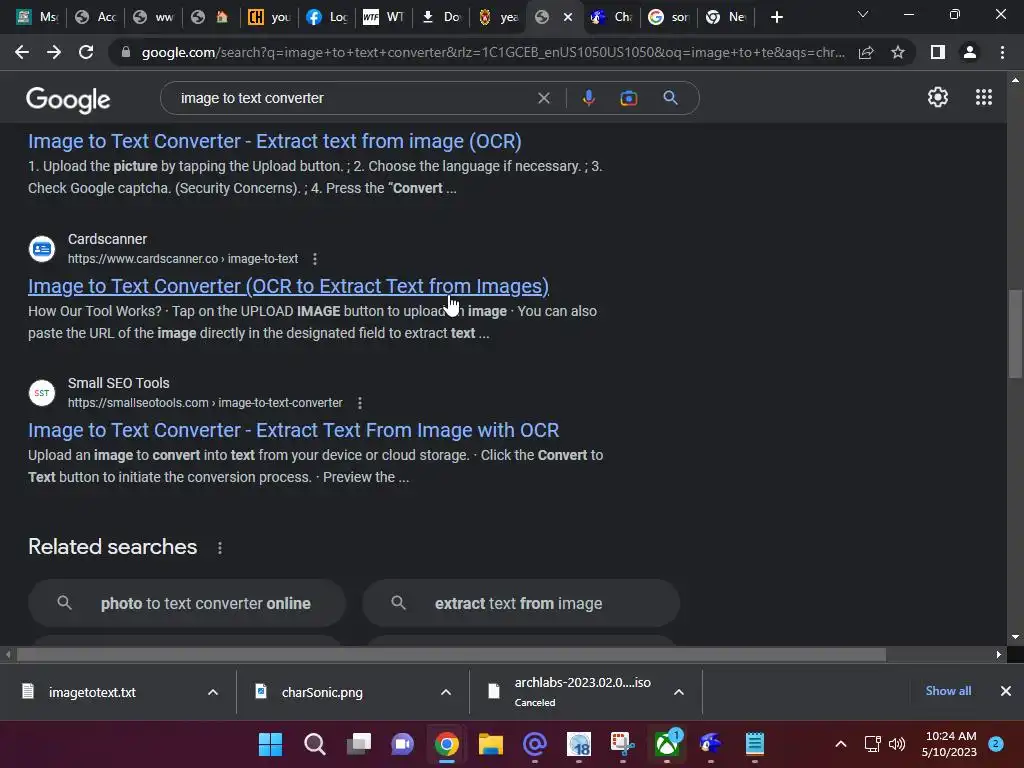Click Show all downloads
This screenshot has width=1024, height=768.
(x=948, y=691)
